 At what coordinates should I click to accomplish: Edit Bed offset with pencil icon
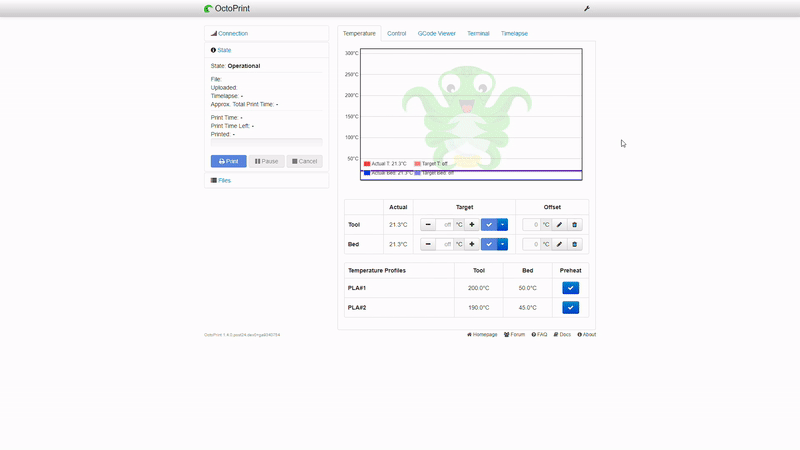tap(559, 244)
